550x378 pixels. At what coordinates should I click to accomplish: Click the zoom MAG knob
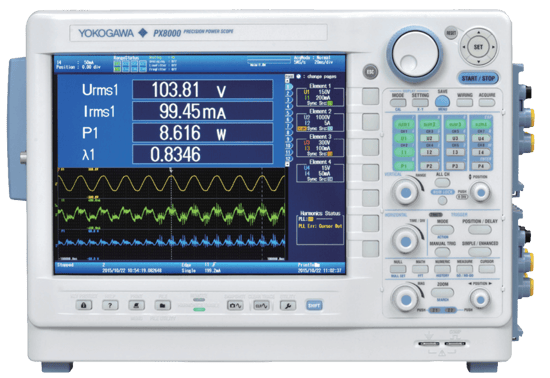[x=406, y=300]
